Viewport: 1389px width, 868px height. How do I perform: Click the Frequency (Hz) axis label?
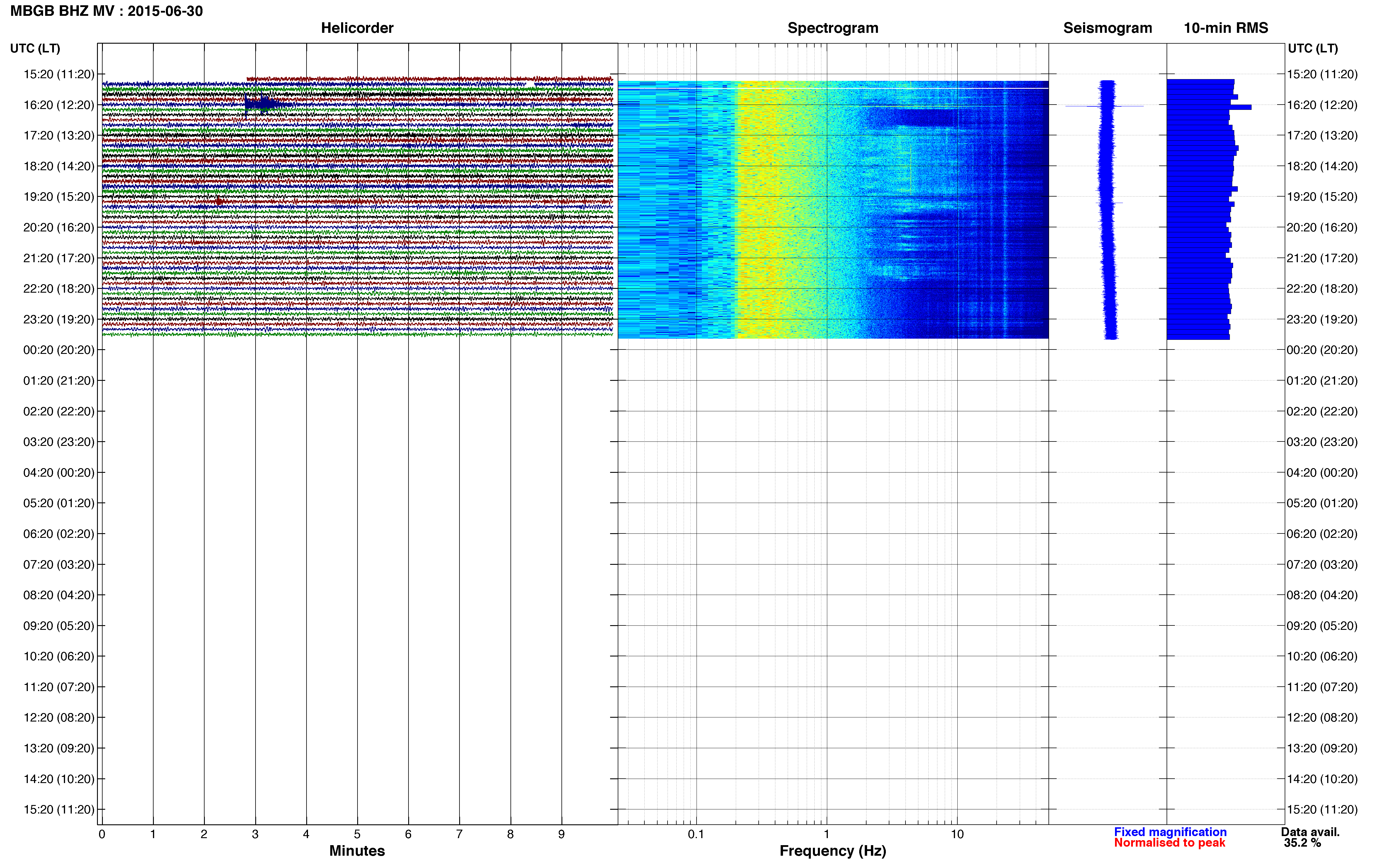[x=833, y=851]
